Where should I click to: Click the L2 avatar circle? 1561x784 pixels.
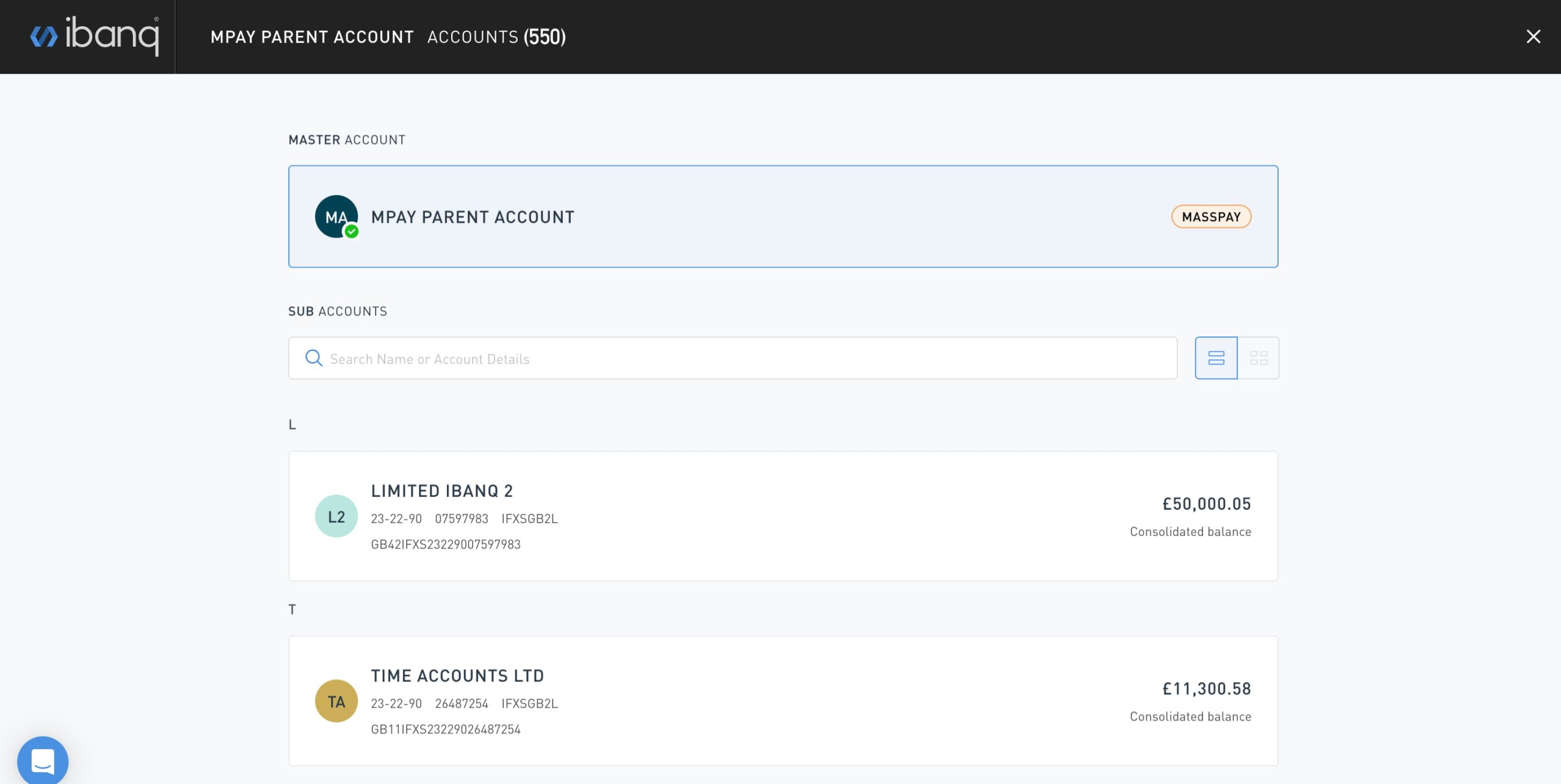tap(336, 516)
